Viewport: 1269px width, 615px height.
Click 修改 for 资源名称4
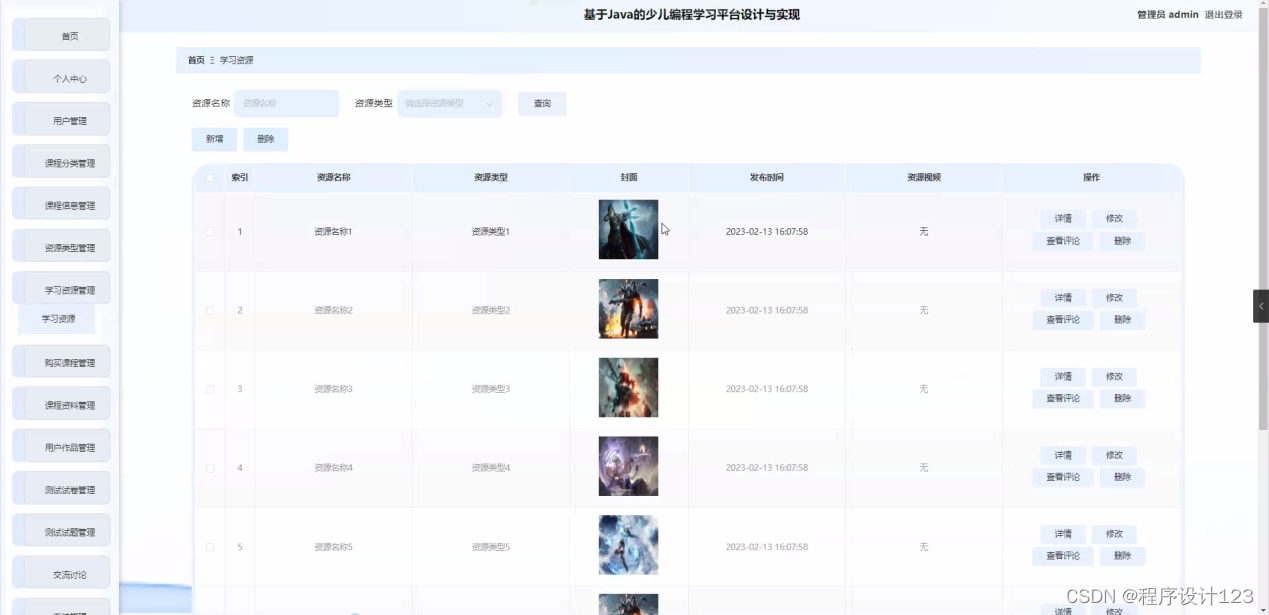1114,456
